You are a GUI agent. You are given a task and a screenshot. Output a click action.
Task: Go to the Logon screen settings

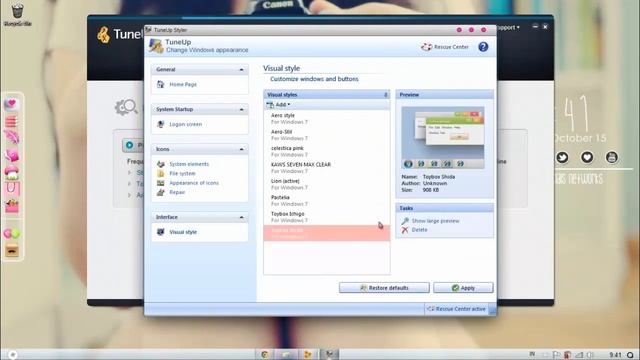point(185,124)
